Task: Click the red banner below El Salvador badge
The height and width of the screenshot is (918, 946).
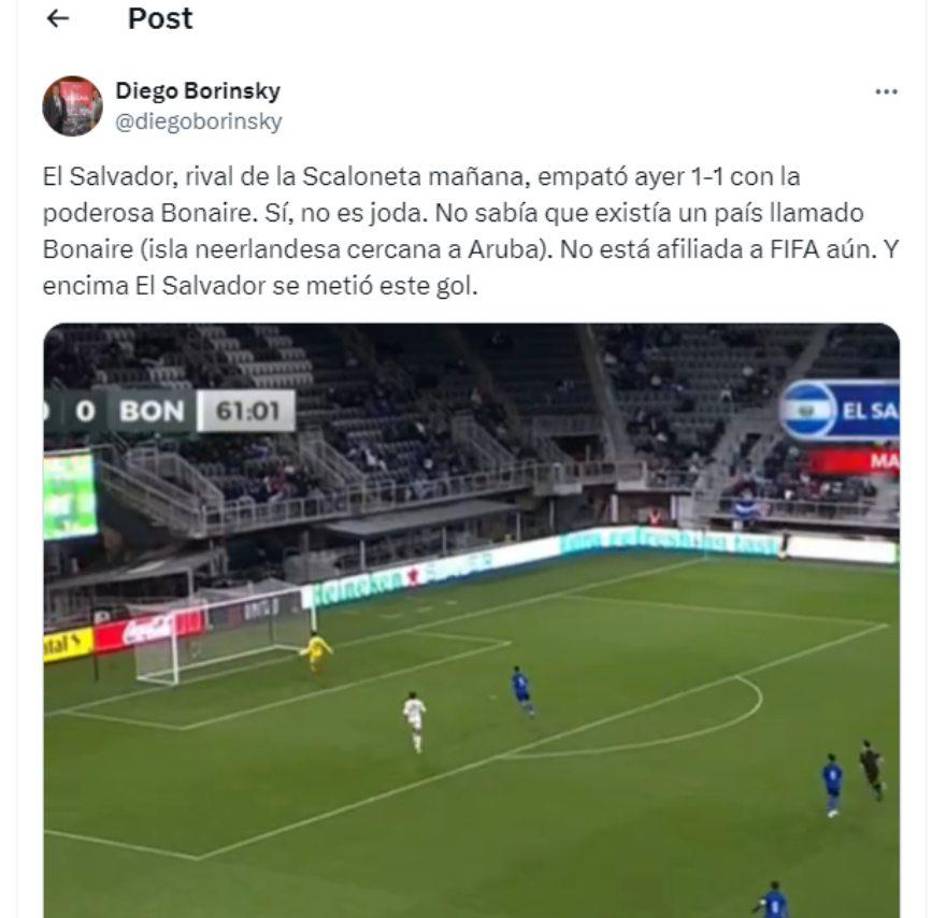Action: tap(853, 461)
